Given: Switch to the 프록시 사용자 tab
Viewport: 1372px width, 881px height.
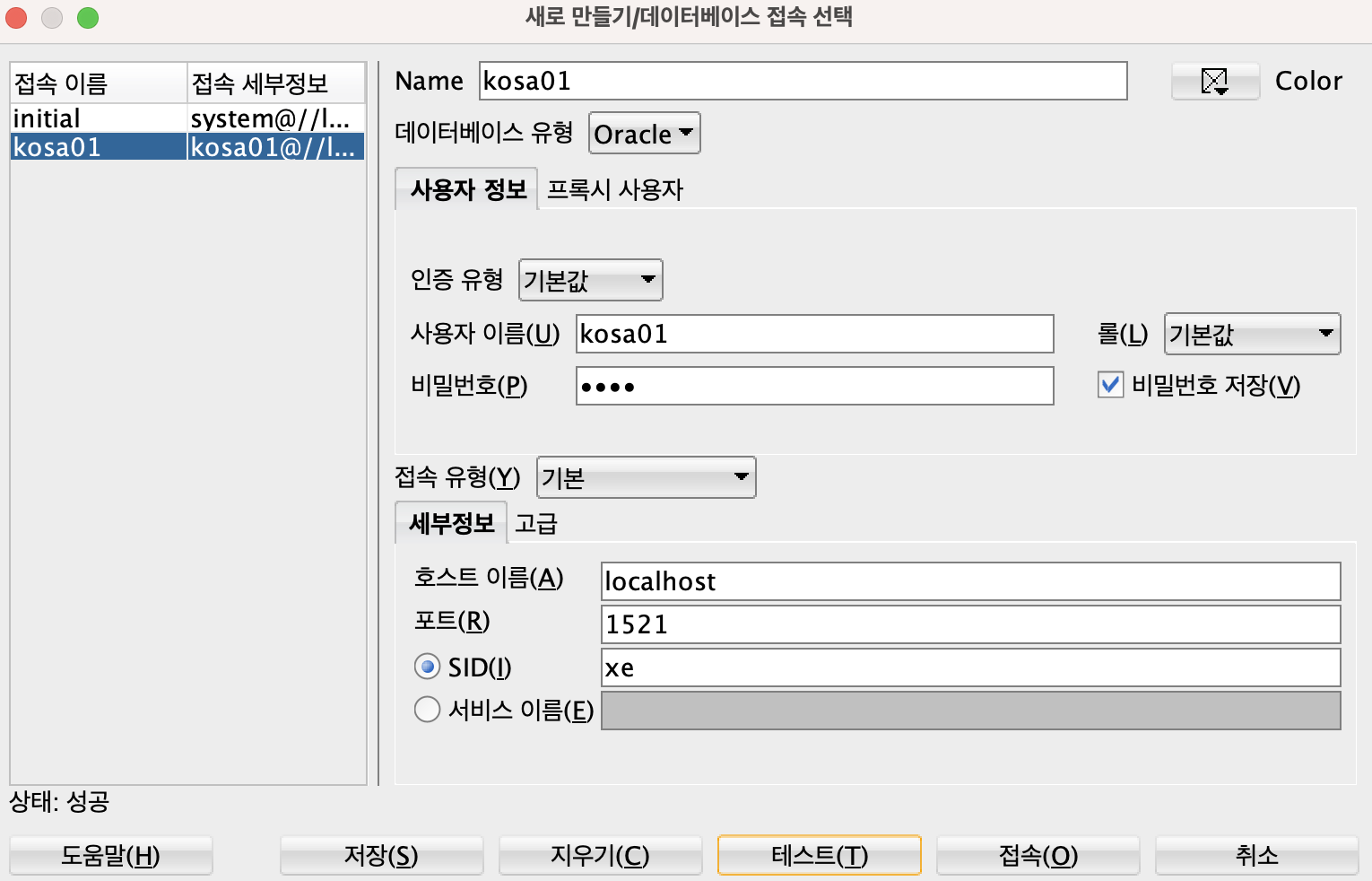Looking at the screenshot, I should click(615, 189).
